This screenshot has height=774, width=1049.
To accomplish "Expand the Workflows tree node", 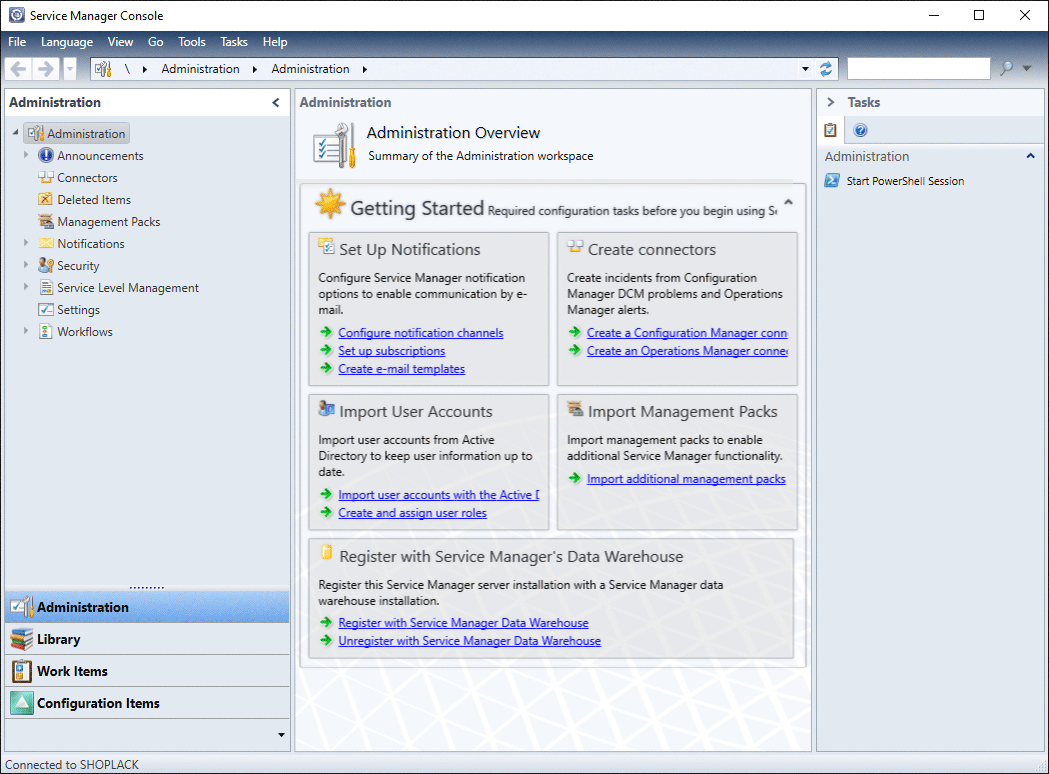I will [x=26, y=332].
